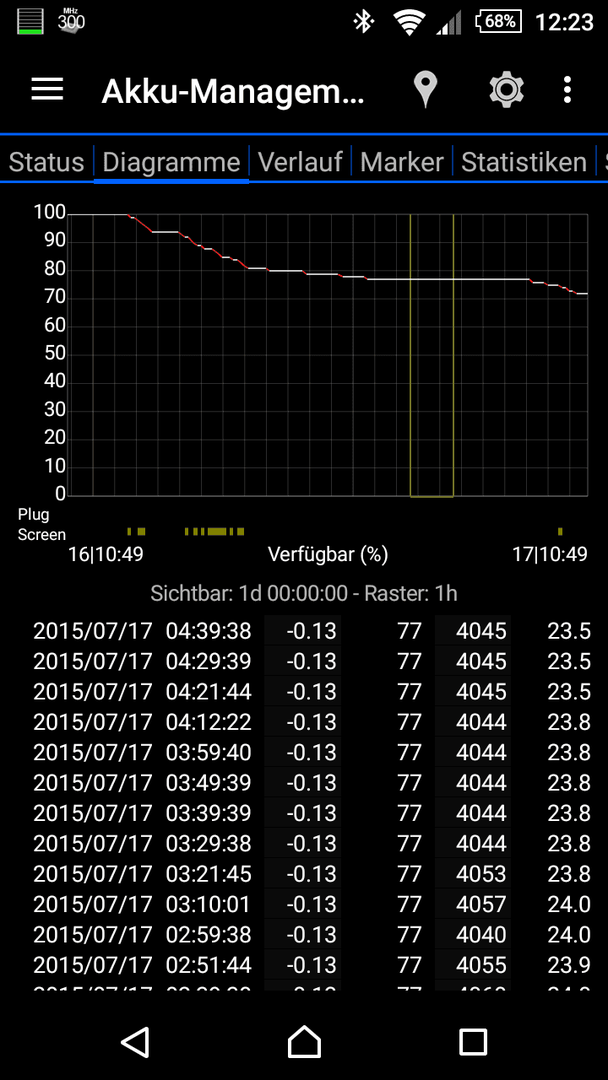Switch to the Statistiken tab

pyautogui.click(x=523, y=162)
